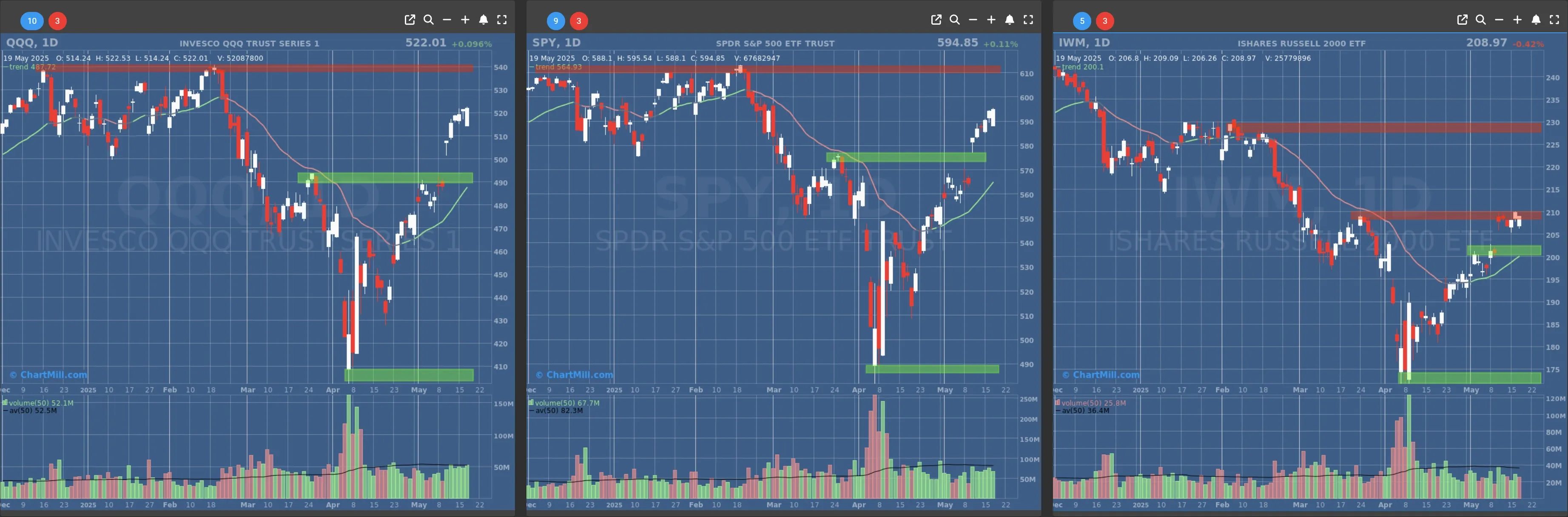This screenshot has width=1568, height=517.
Task: Set alert bell on SPY chart
Action: click(1009, 20)
